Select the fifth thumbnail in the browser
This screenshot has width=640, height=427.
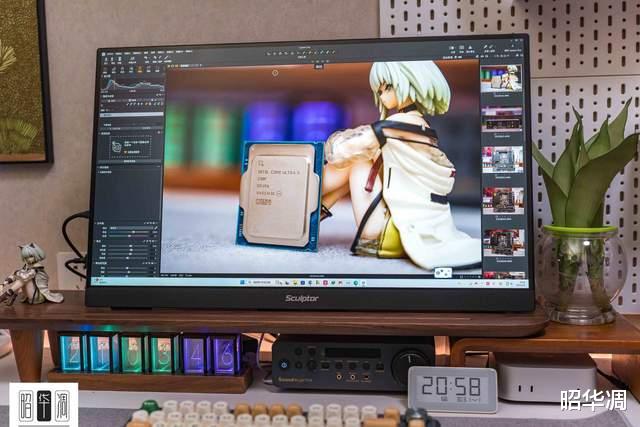click(x=504, y=242)
